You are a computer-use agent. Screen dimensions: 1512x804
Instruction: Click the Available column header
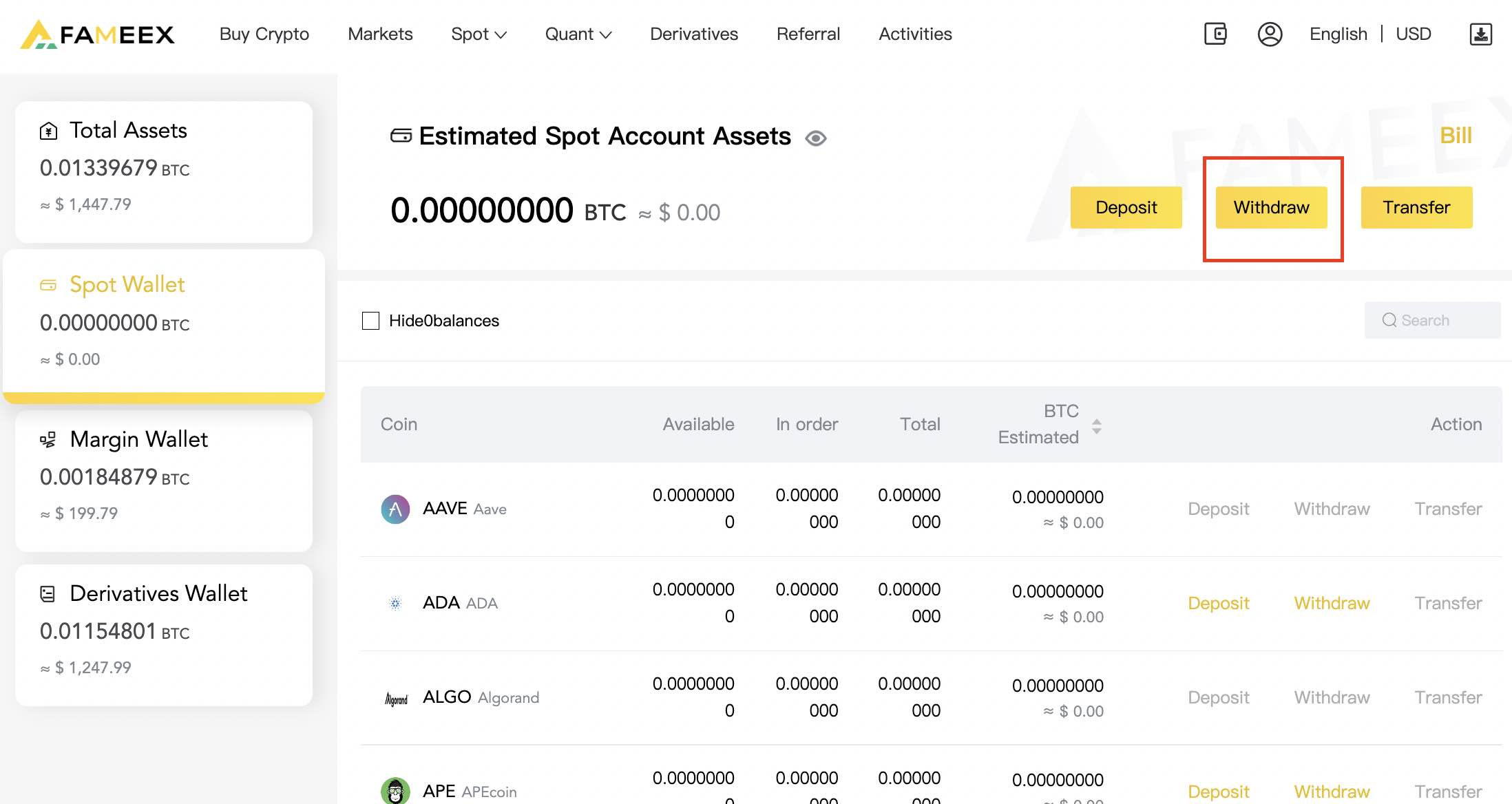pyautogui.click(x=698, y=424)
